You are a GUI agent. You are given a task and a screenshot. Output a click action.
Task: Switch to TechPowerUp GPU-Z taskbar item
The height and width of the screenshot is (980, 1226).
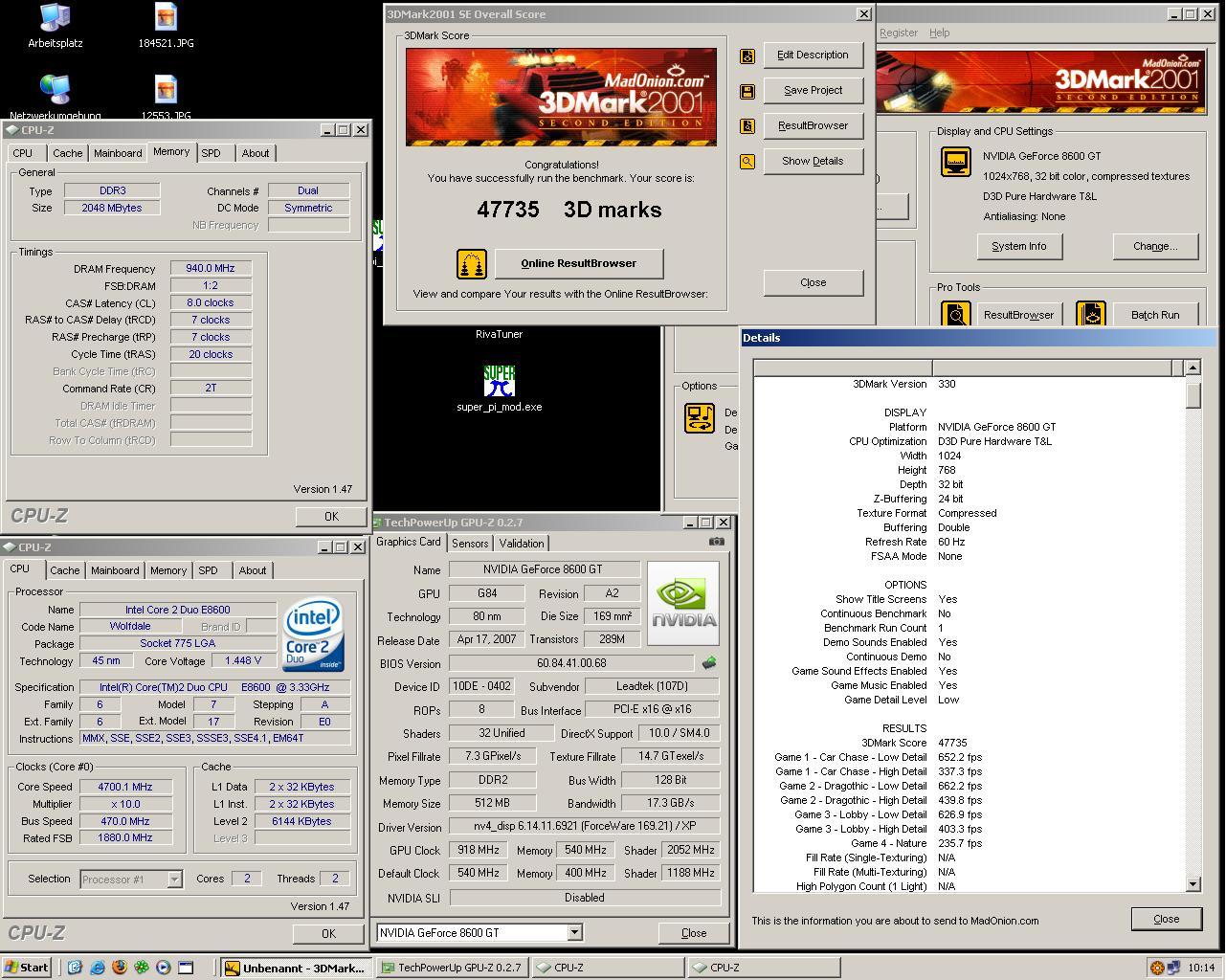[452, 968]
